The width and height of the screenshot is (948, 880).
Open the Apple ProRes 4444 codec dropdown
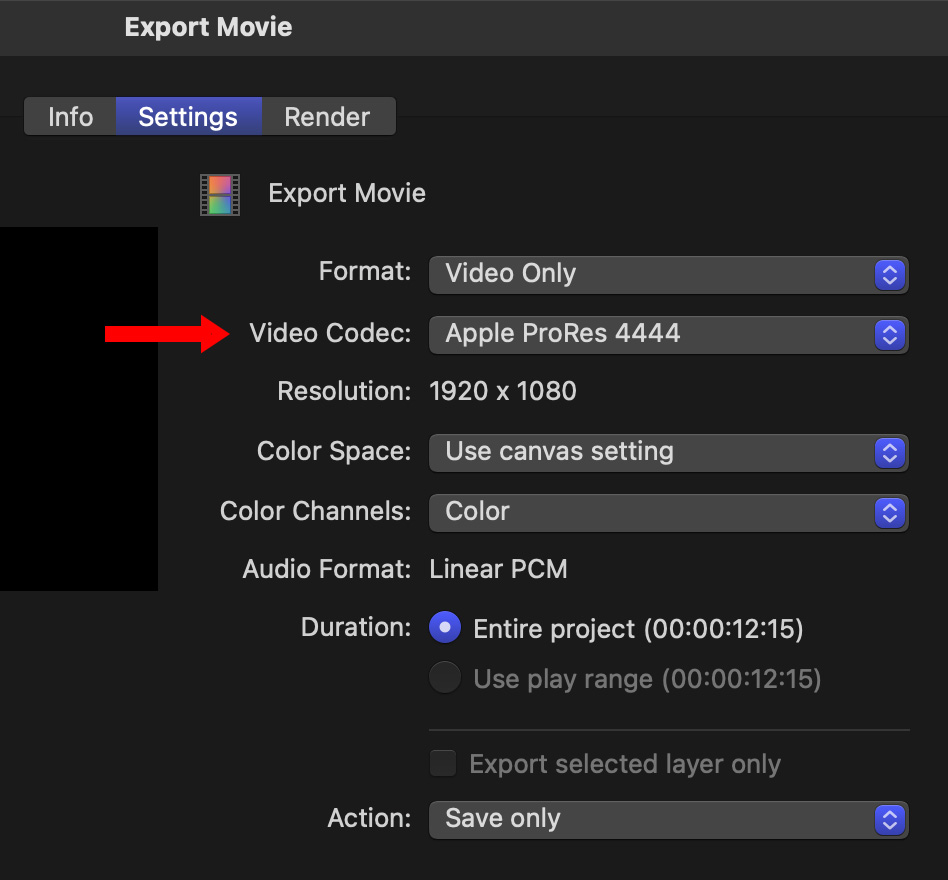click(x=667, y=334)
